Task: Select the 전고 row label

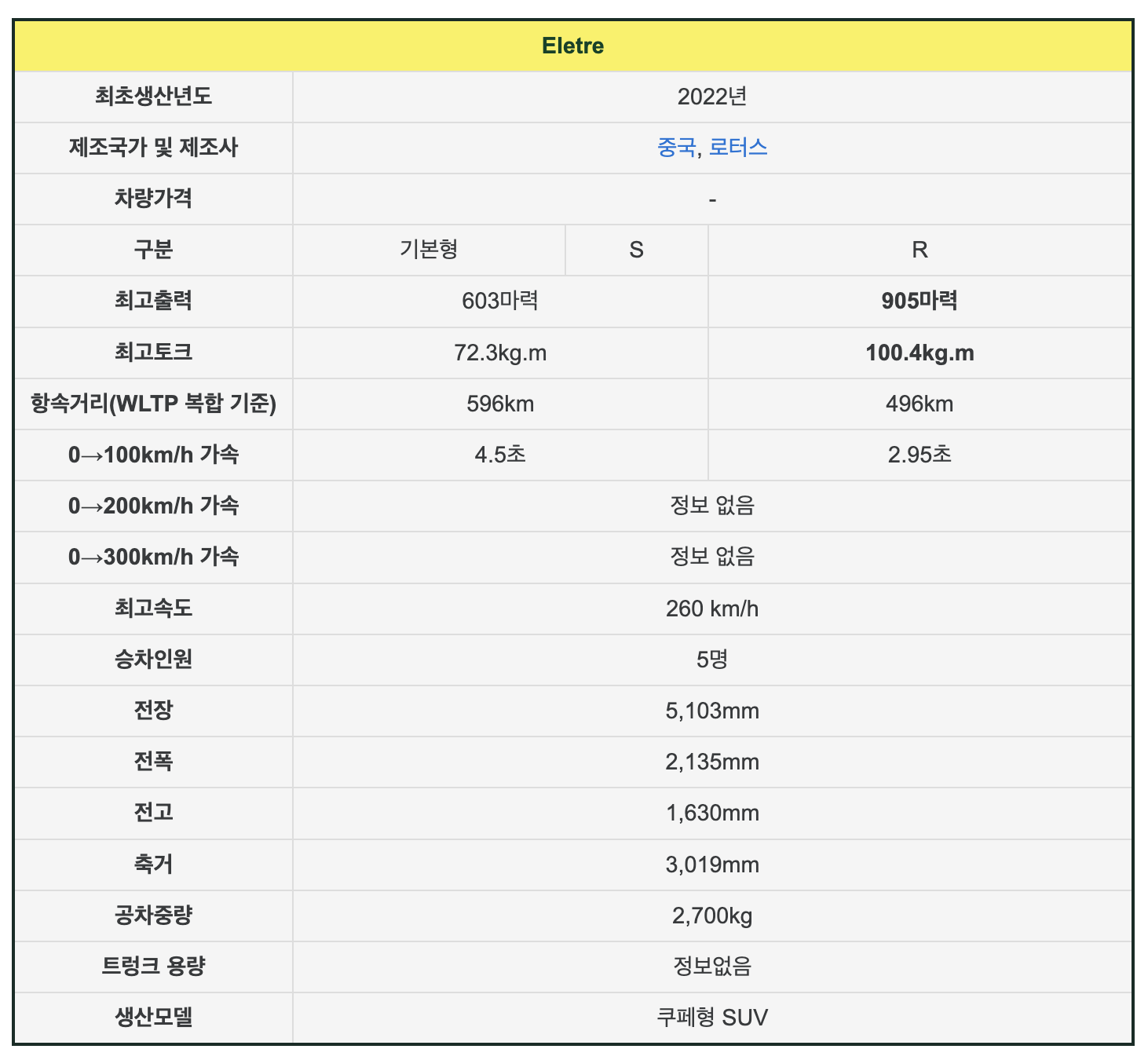Action: coord(153,813)
